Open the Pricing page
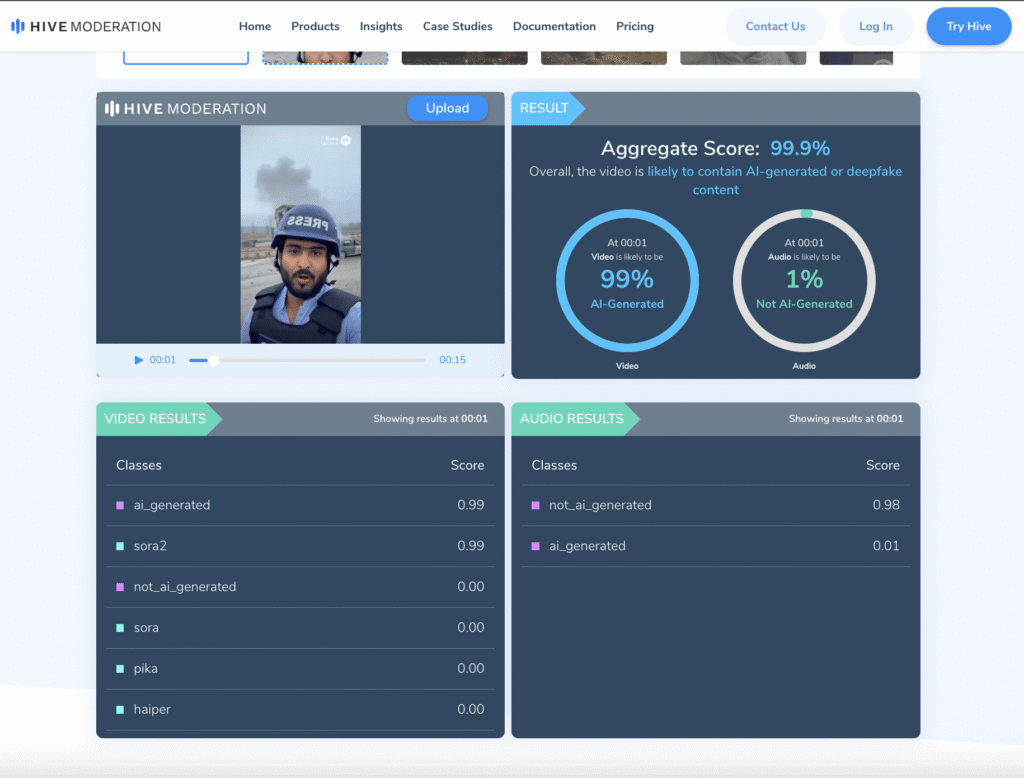This screenshot has height=778, width=1024. (x=635, y=26)
